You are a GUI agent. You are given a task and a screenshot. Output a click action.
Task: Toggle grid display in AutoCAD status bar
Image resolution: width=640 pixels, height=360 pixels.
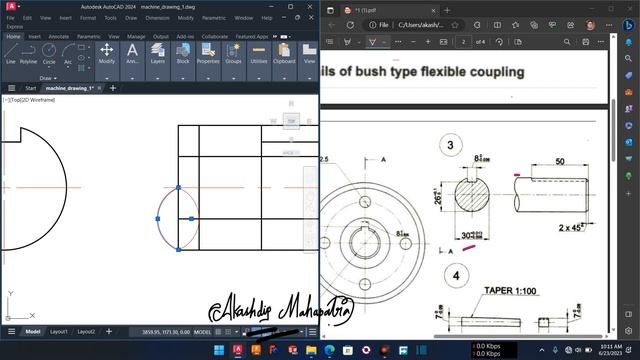click(218, 332)
